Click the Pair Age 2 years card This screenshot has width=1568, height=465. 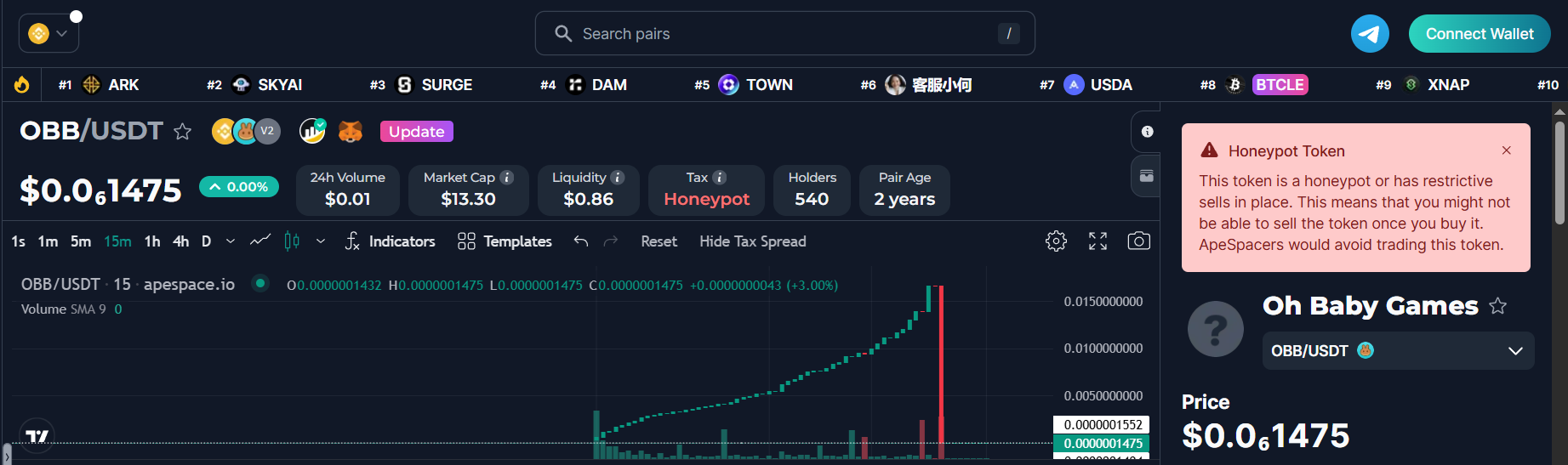pos(904,190)
